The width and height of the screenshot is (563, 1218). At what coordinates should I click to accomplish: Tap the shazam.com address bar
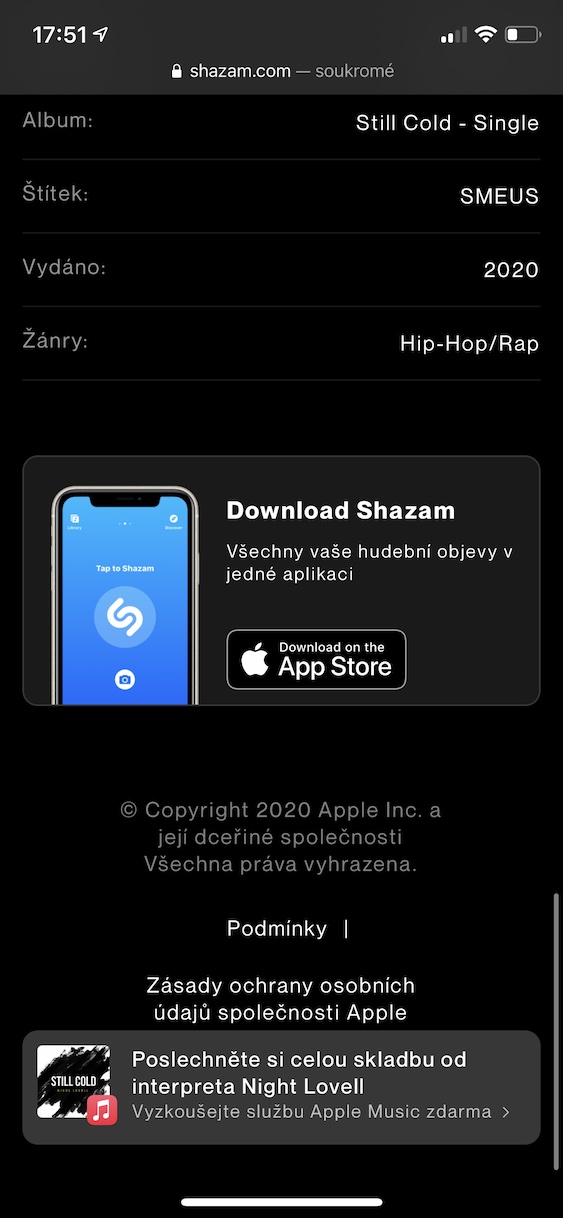pos(282,71)
